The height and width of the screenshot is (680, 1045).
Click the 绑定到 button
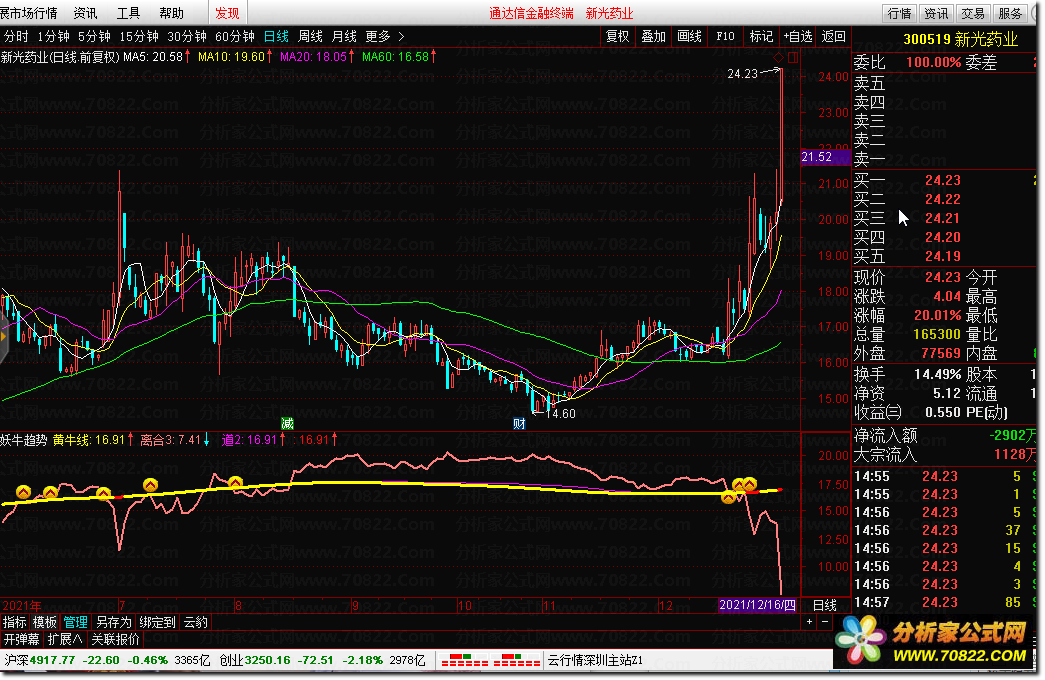coord(157,622)
